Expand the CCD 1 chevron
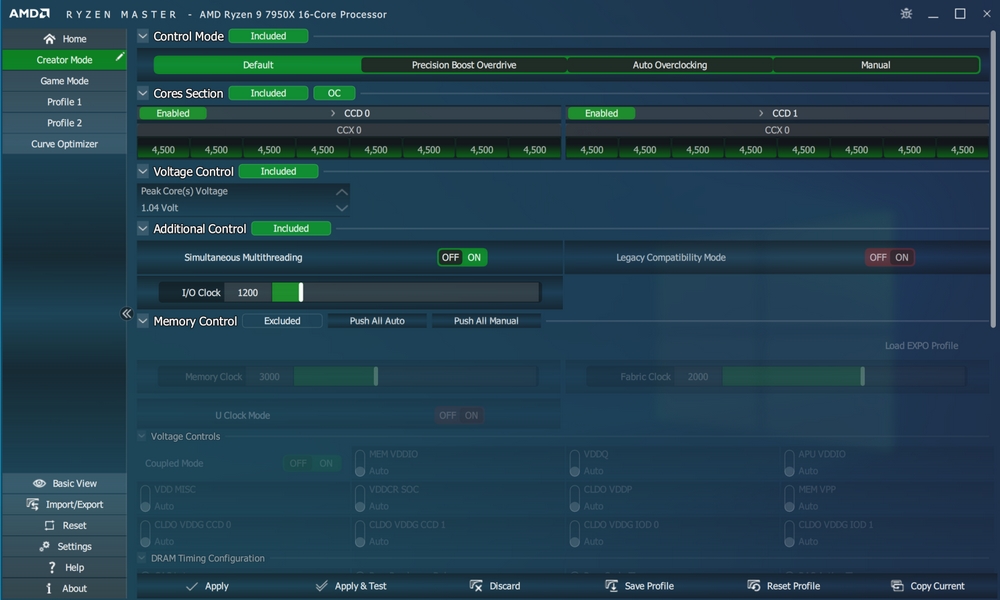1000x600 pixels. click(761, 113)
